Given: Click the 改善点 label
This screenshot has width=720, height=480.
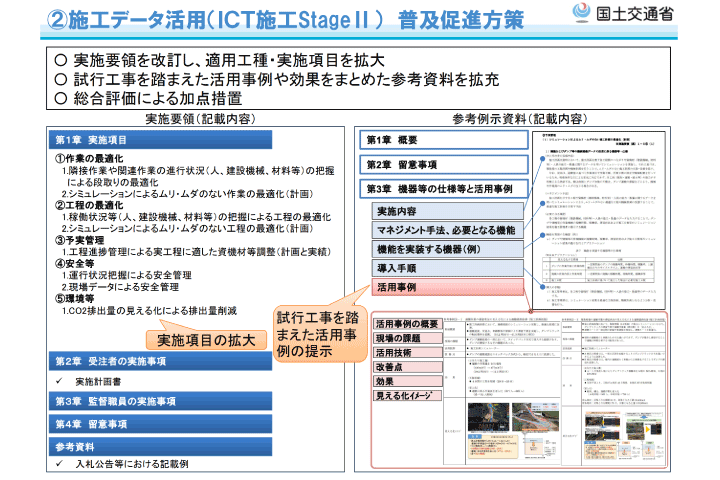Looking at the screenshot, I should click(408, 367).
